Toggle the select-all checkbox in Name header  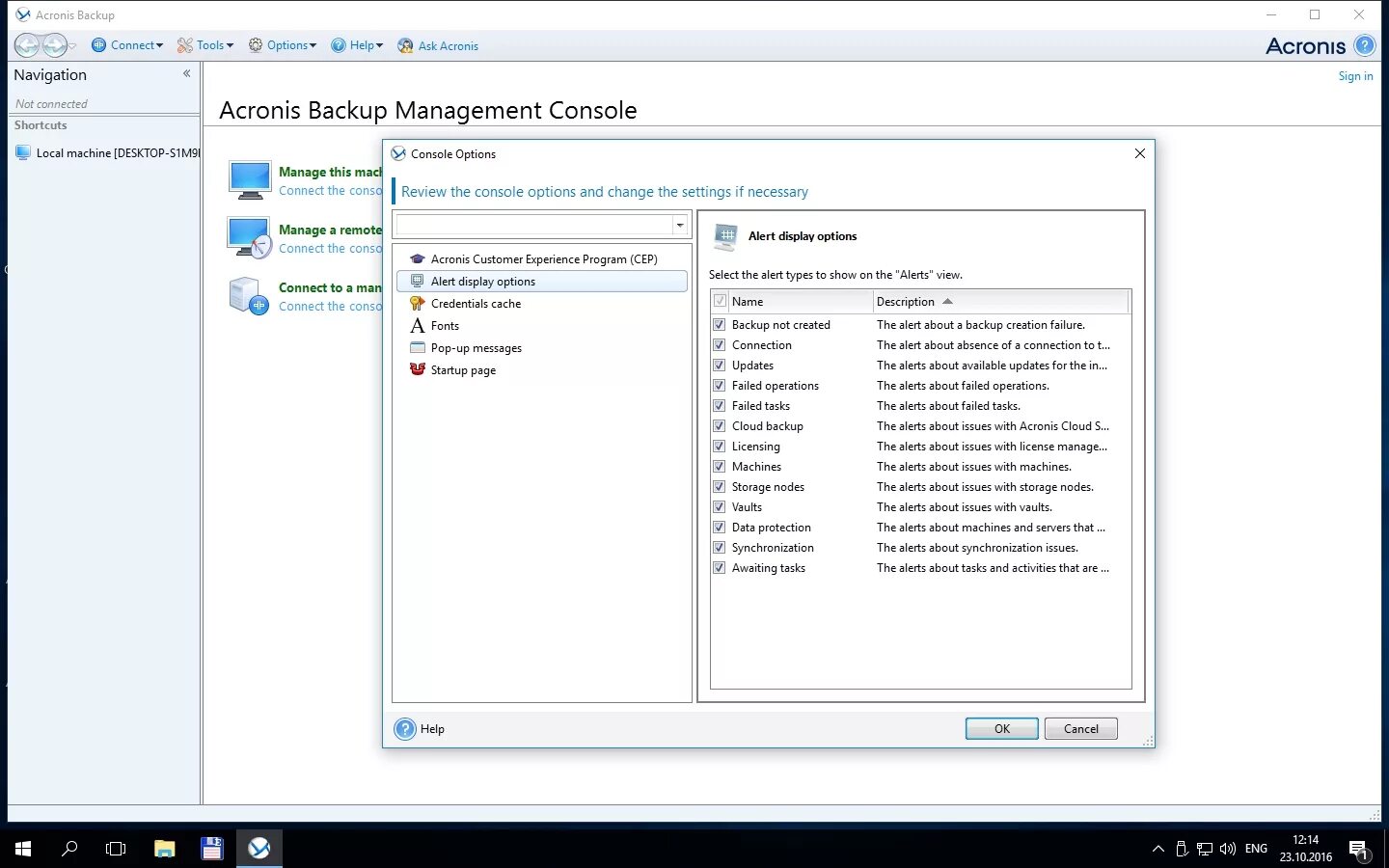coord(720,301)
